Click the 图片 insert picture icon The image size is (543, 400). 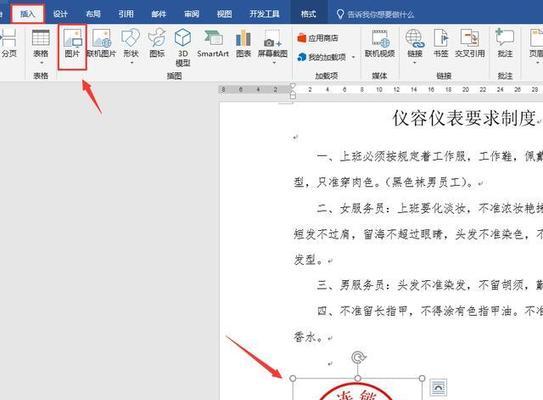pyautogui.click(x=72, y=44)
